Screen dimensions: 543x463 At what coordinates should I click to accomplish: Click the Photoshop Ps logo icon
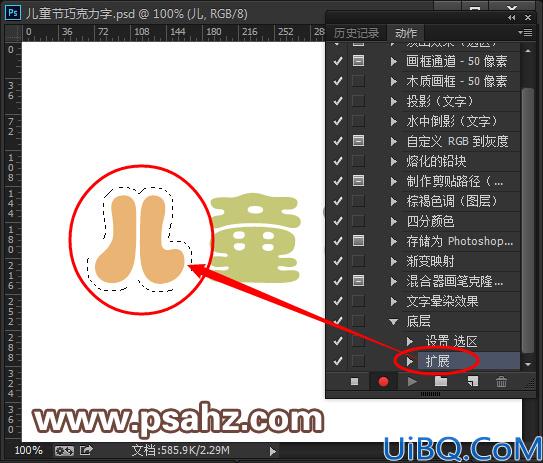click(x=13, y=13)
